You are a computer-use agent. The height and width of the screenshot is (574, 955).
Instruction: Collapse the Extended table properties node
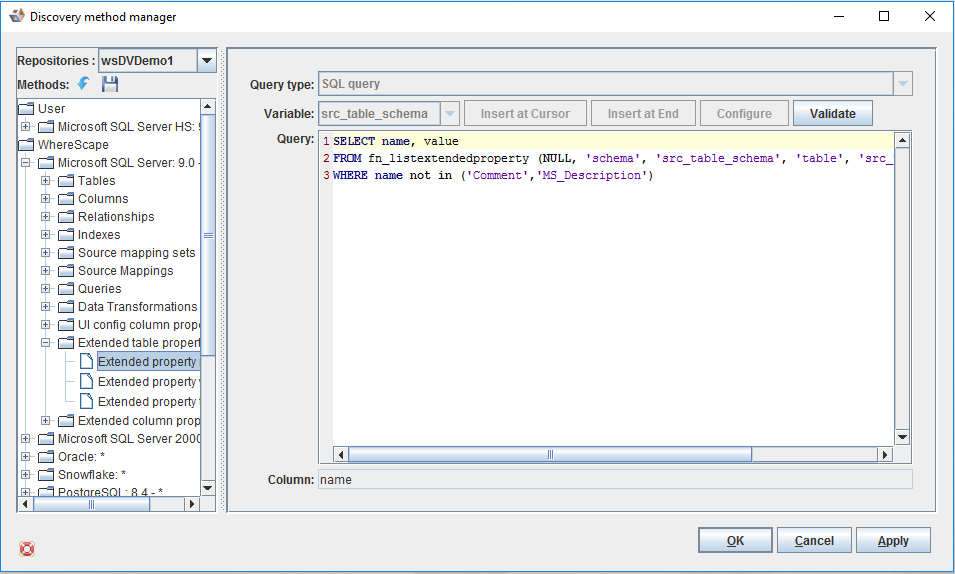coord(45,343)
